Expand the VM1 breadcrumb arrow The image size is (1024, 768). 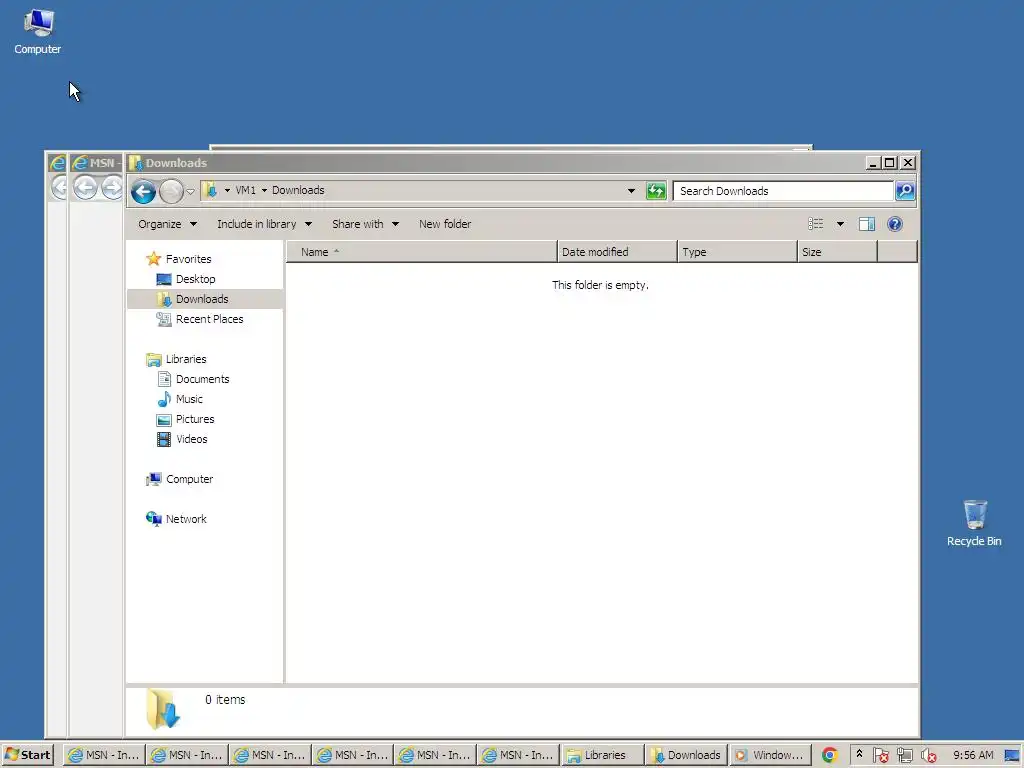click(227, 190)
